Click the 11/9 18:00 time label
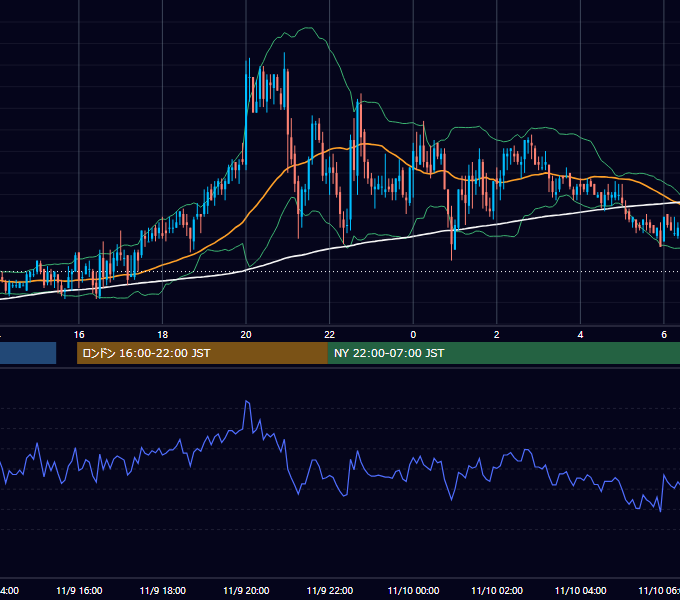 (x=163, y=590)
